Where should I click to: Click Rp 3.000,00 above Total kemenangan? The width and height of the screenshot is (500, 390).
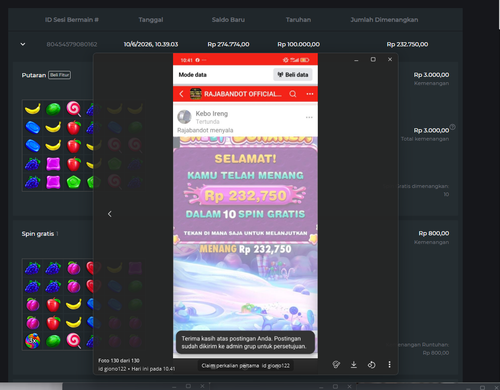click(431, 130)
